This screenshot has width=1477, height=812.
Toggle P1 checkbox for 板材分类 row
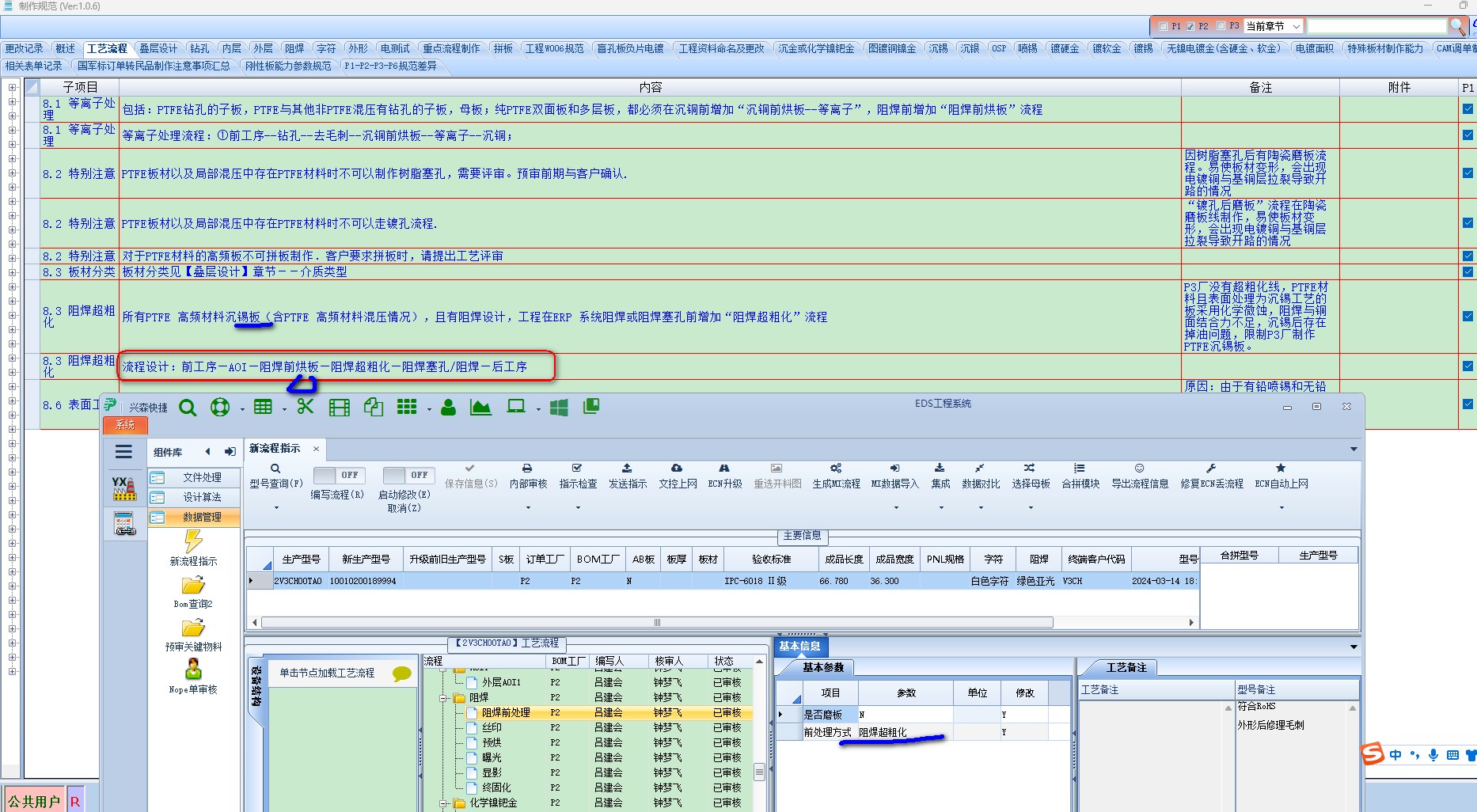[x=1468, y=271]
